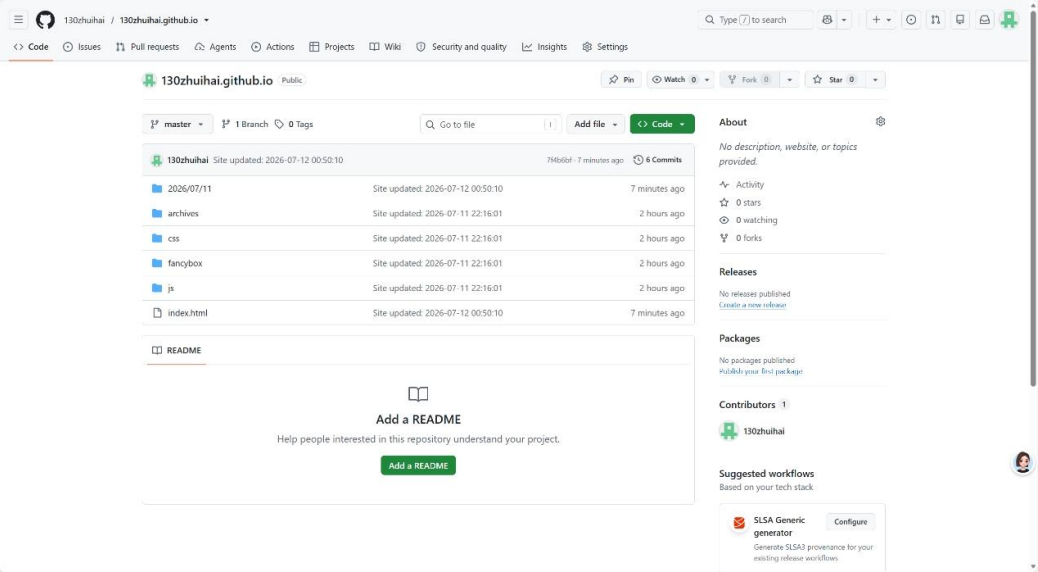Open user avatar menu in header
This screenshot has width=1038, height=572.
[1009, 20]
